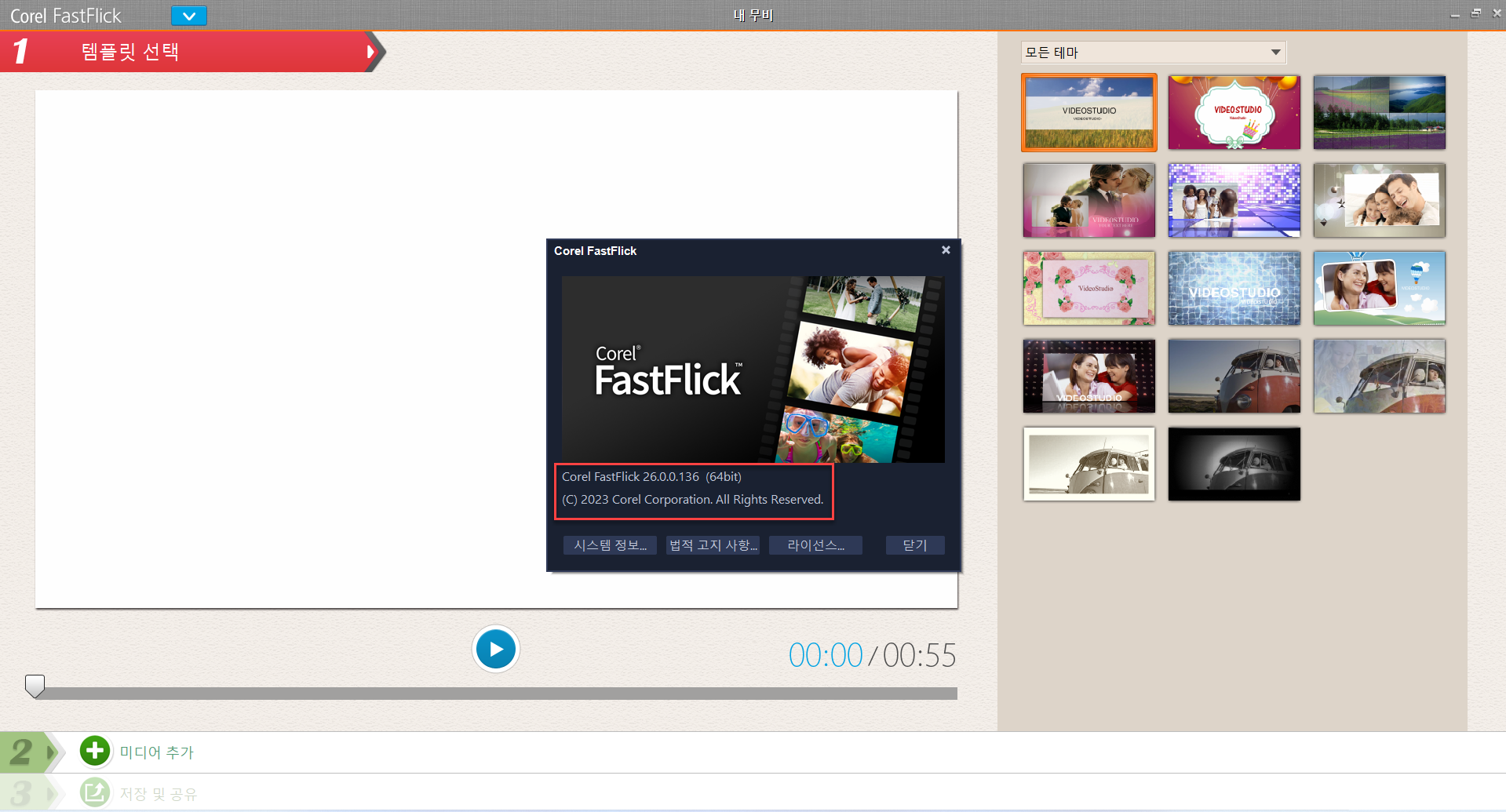1506x812 pixels.
Task: Select the pink roses floral template
Action: click(x=1089, y=288)
